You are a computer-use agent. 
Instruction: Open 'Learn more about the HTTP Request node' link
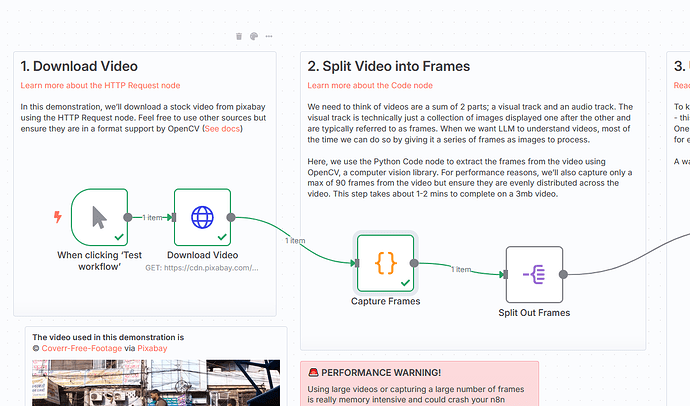pos(100,85)
